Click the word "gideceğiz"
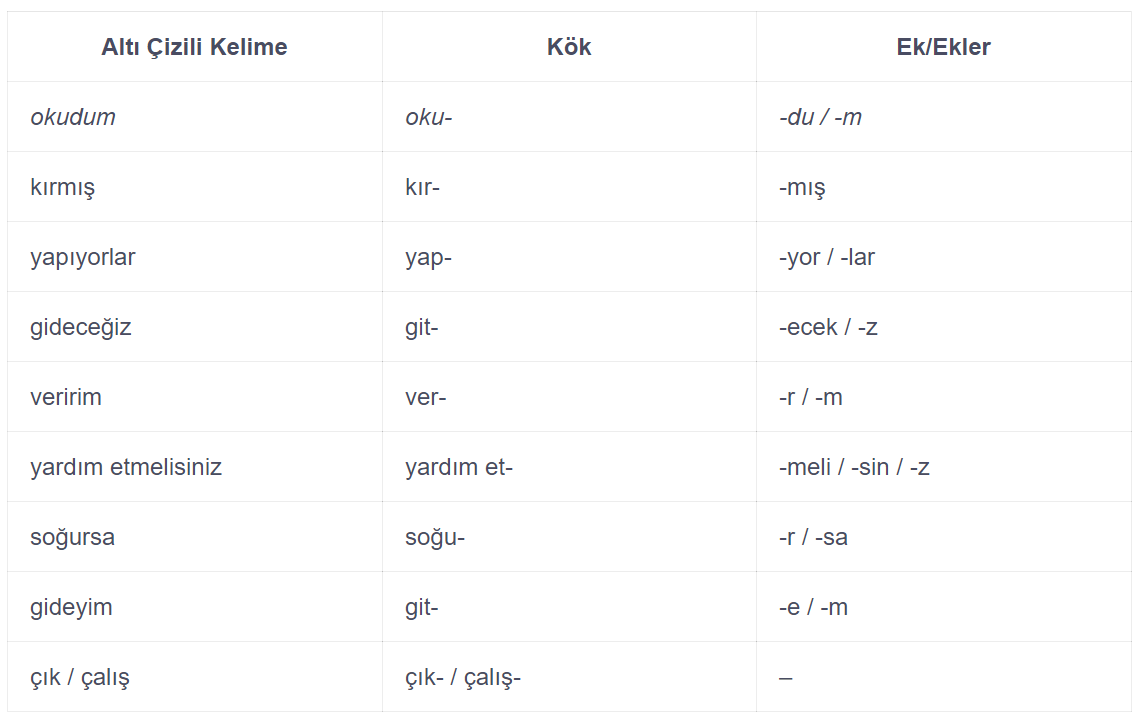 pos(81,327)
